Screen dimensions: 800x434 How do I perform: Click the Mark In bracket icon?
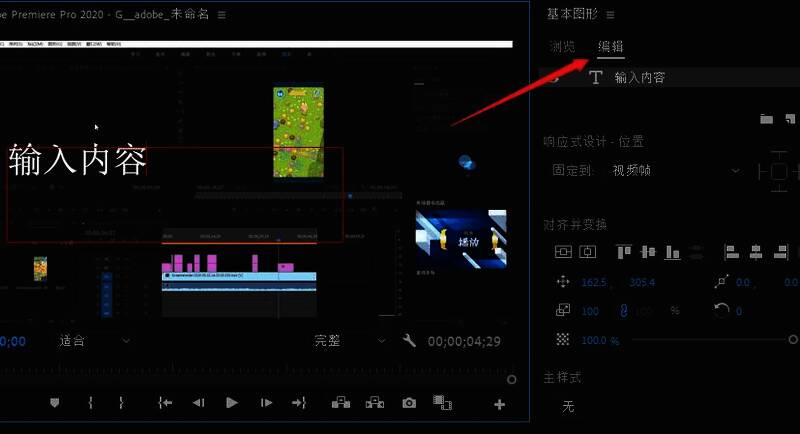tap(90, 403)
